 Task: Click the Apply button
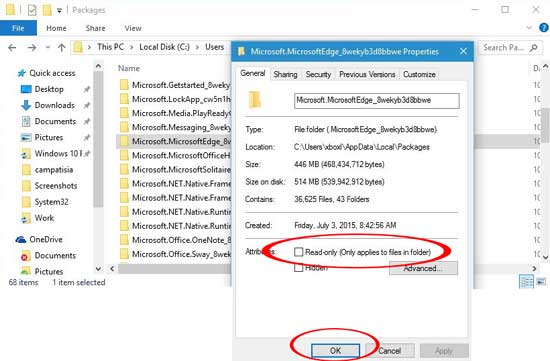pos(444,350)
